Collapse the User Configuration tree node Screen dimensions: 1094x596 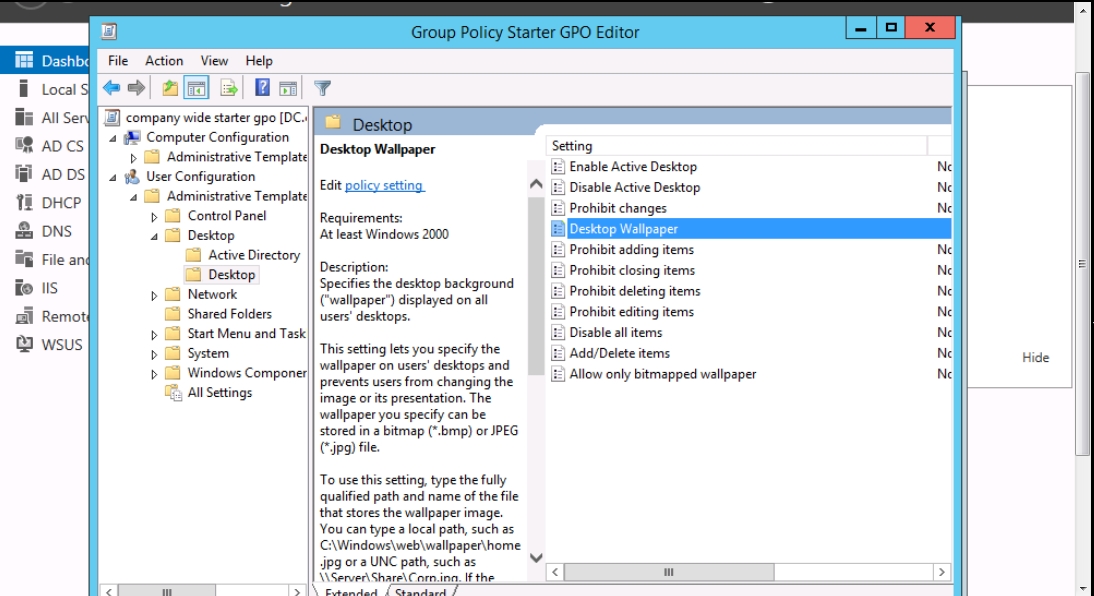[x=113, y=177]
